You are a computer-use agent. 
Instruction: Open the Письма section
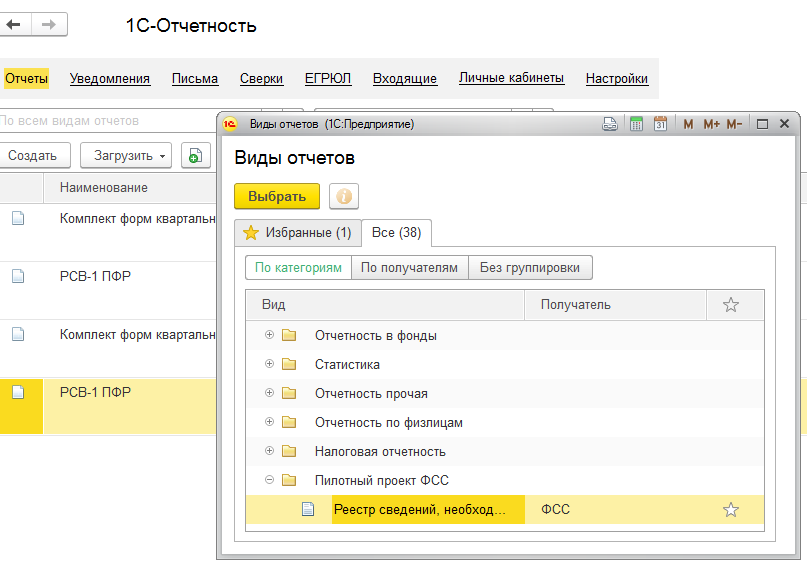click(x=195, y=79)
